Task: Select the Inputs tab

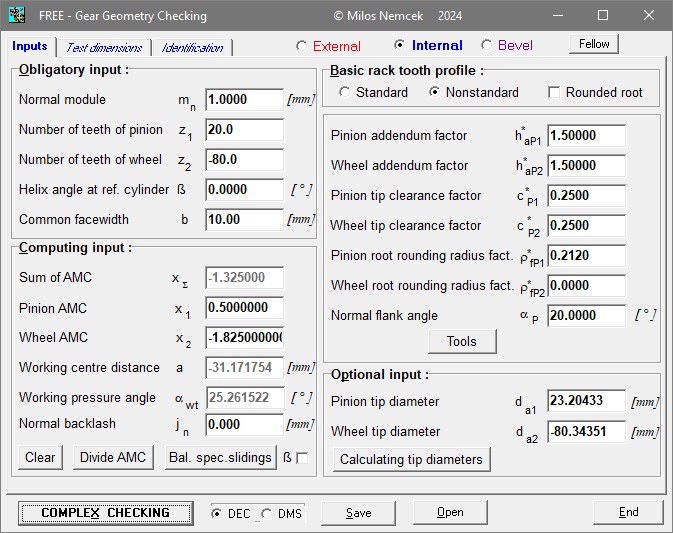Action: (x=30, y=46)
